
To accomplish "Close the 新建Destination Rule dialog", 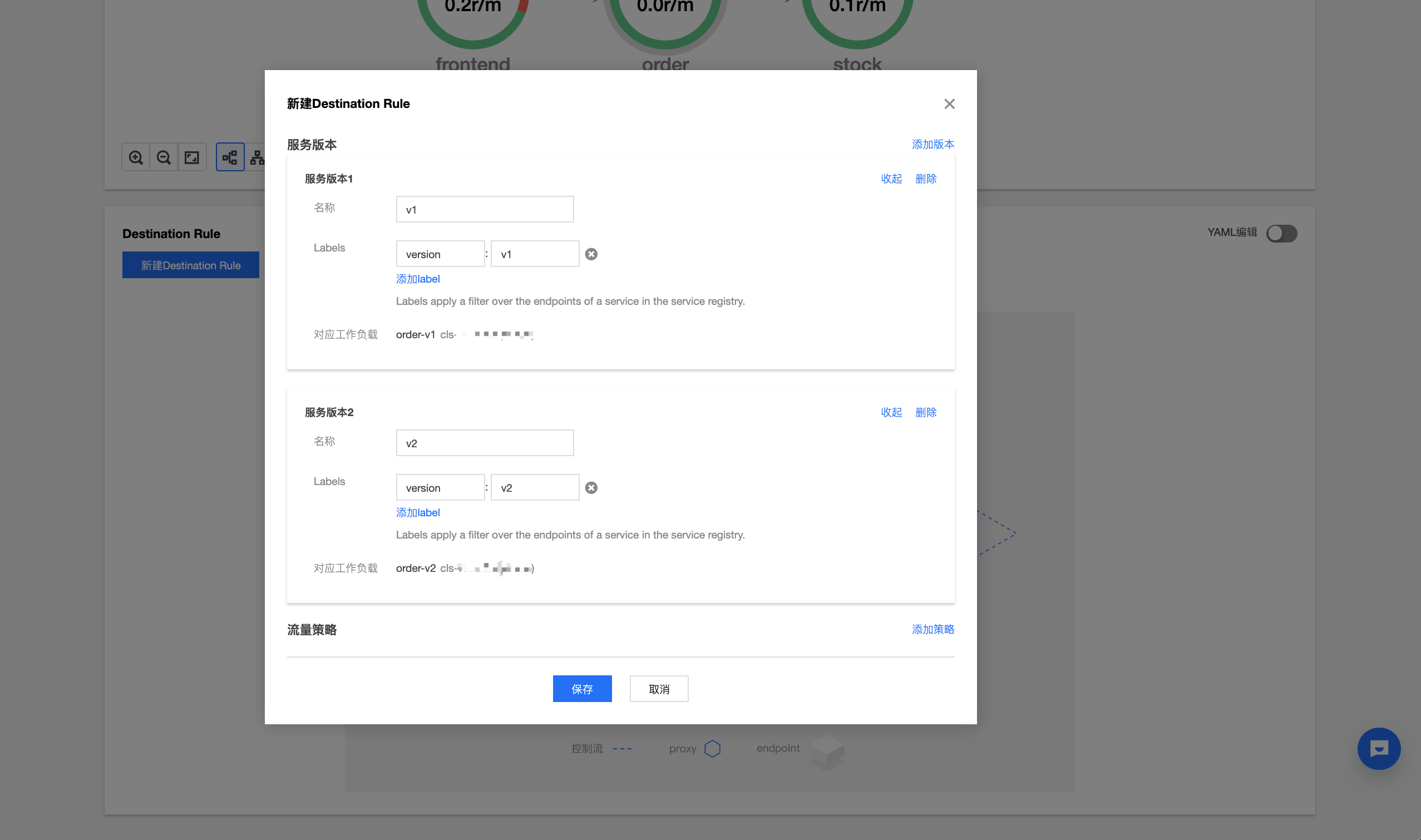I will pyautogui.click(x=949, y=103).
